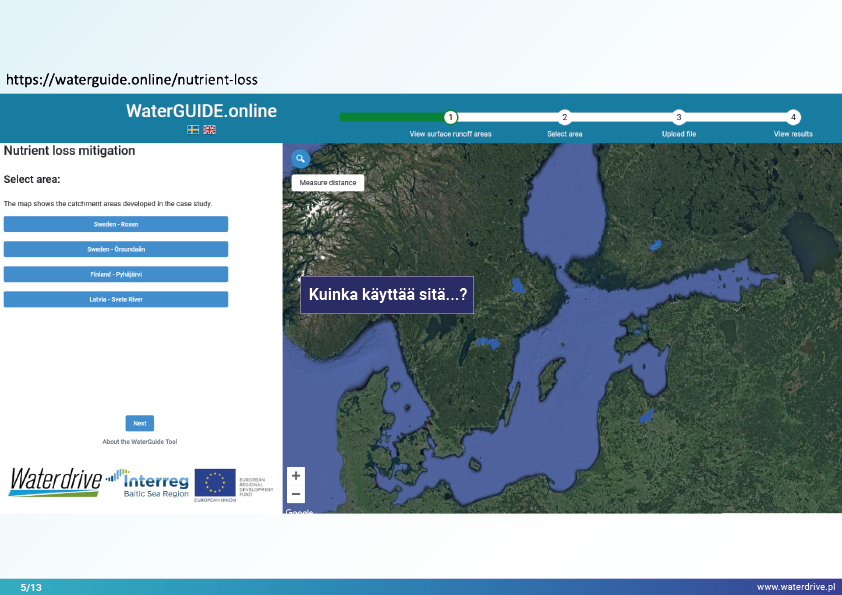Open the About the WaterGuide Tool link
This screenshot has height=595, width=842.
[x=140, y=441]
